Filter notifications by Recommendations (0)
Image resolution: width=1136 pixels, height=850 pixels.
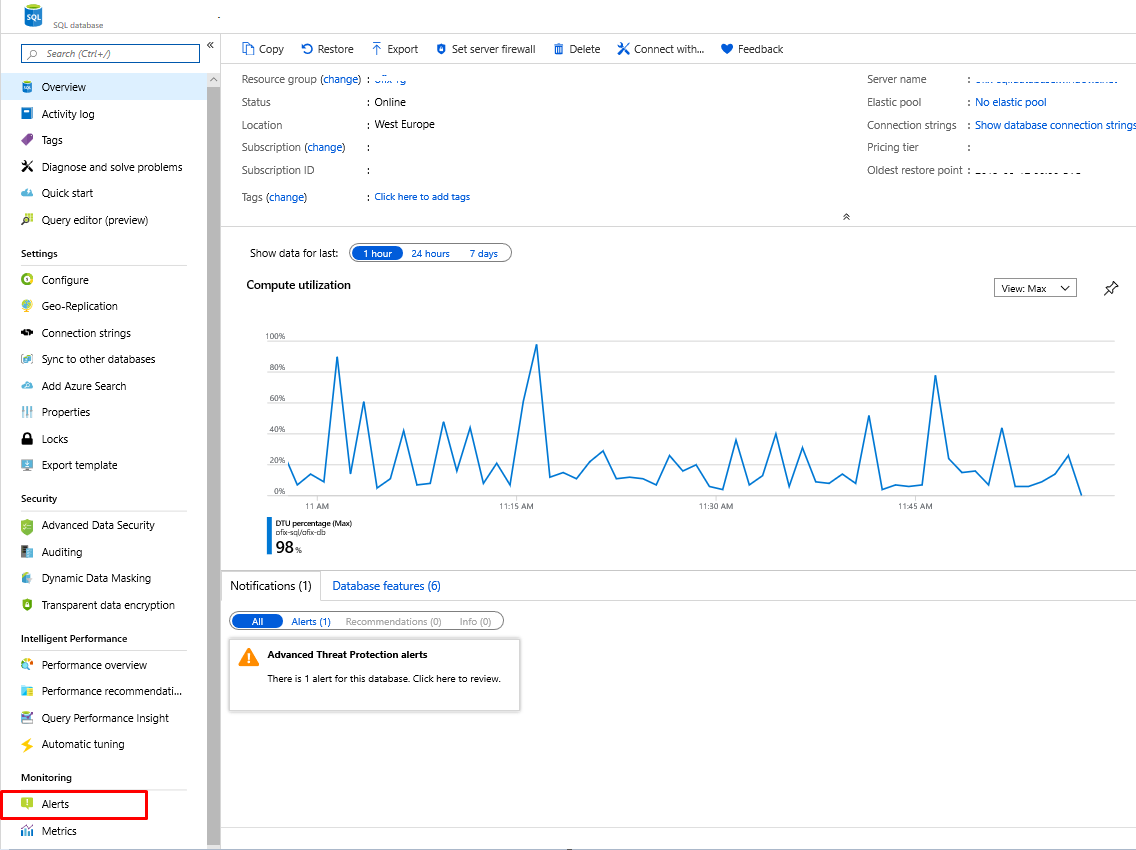pos(393,621)
